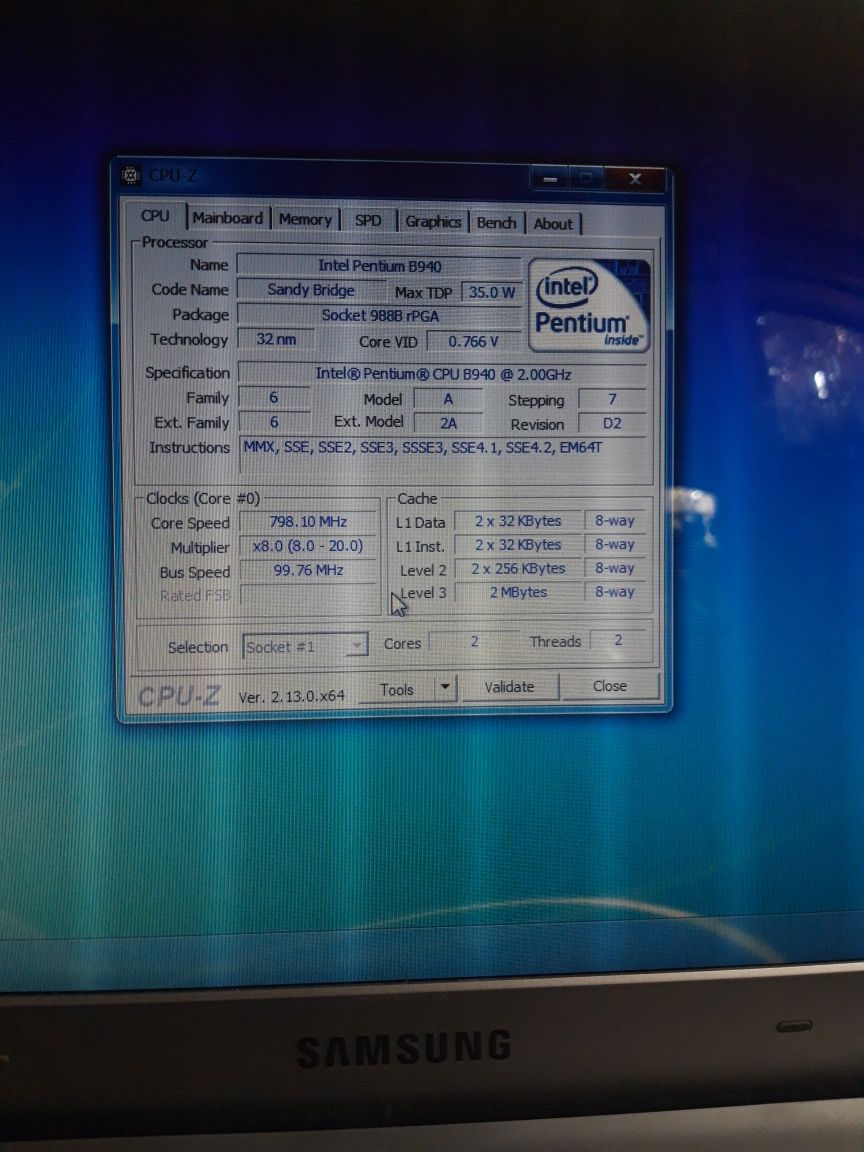
Task: Open the Socket #1 selection dropdown
Action: tap(305, 647)
